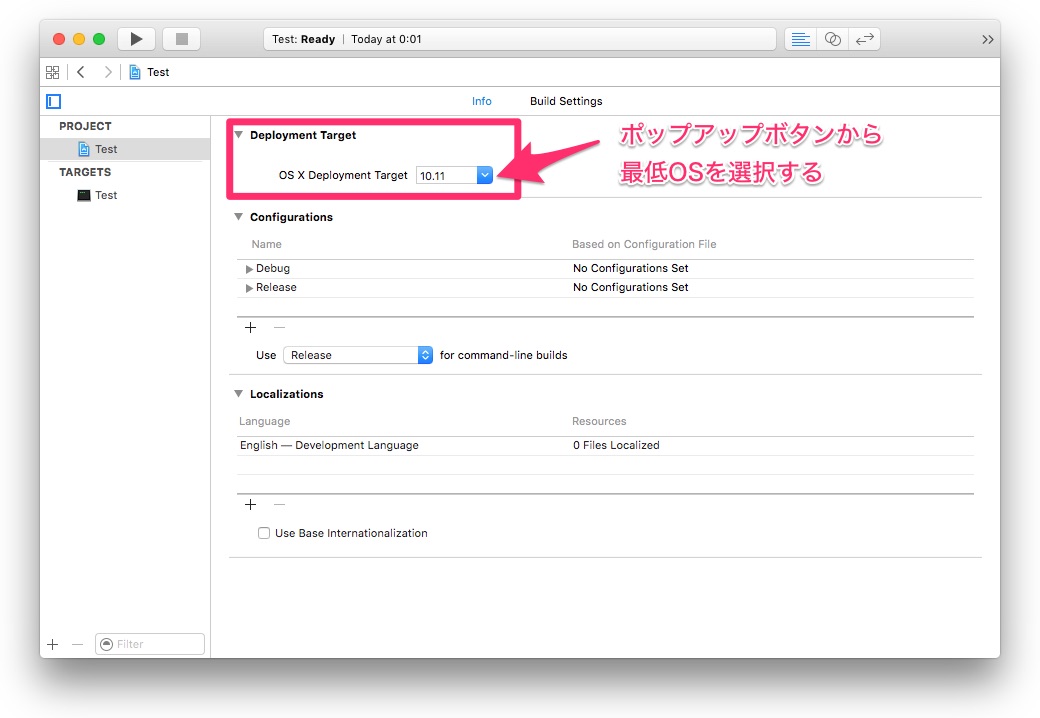This screenshot has height=718, width=1040.
Task: Collapse the Configurations section
Action: coord(239,217)
